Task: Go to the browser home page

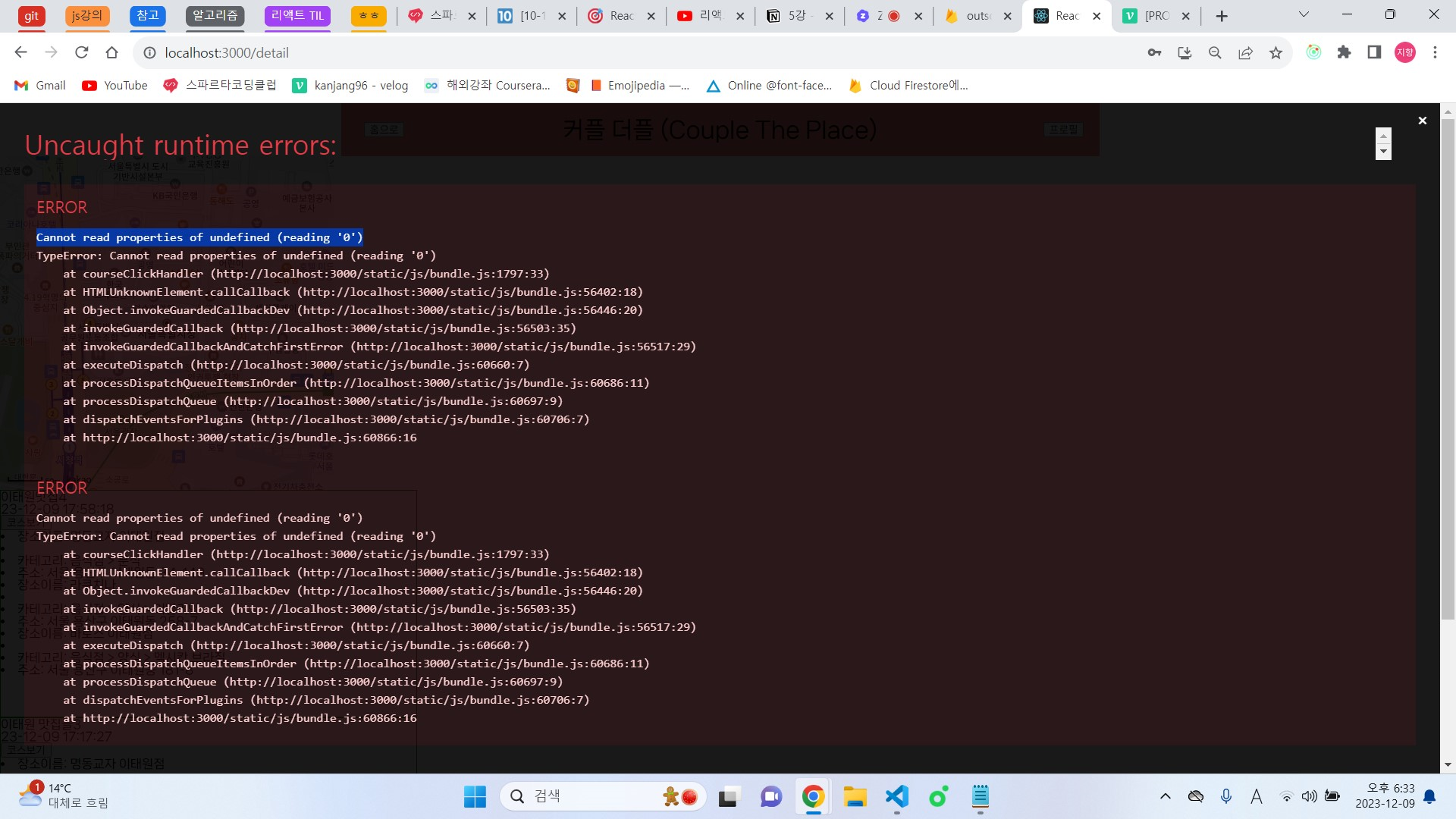Action: (112, 52)
